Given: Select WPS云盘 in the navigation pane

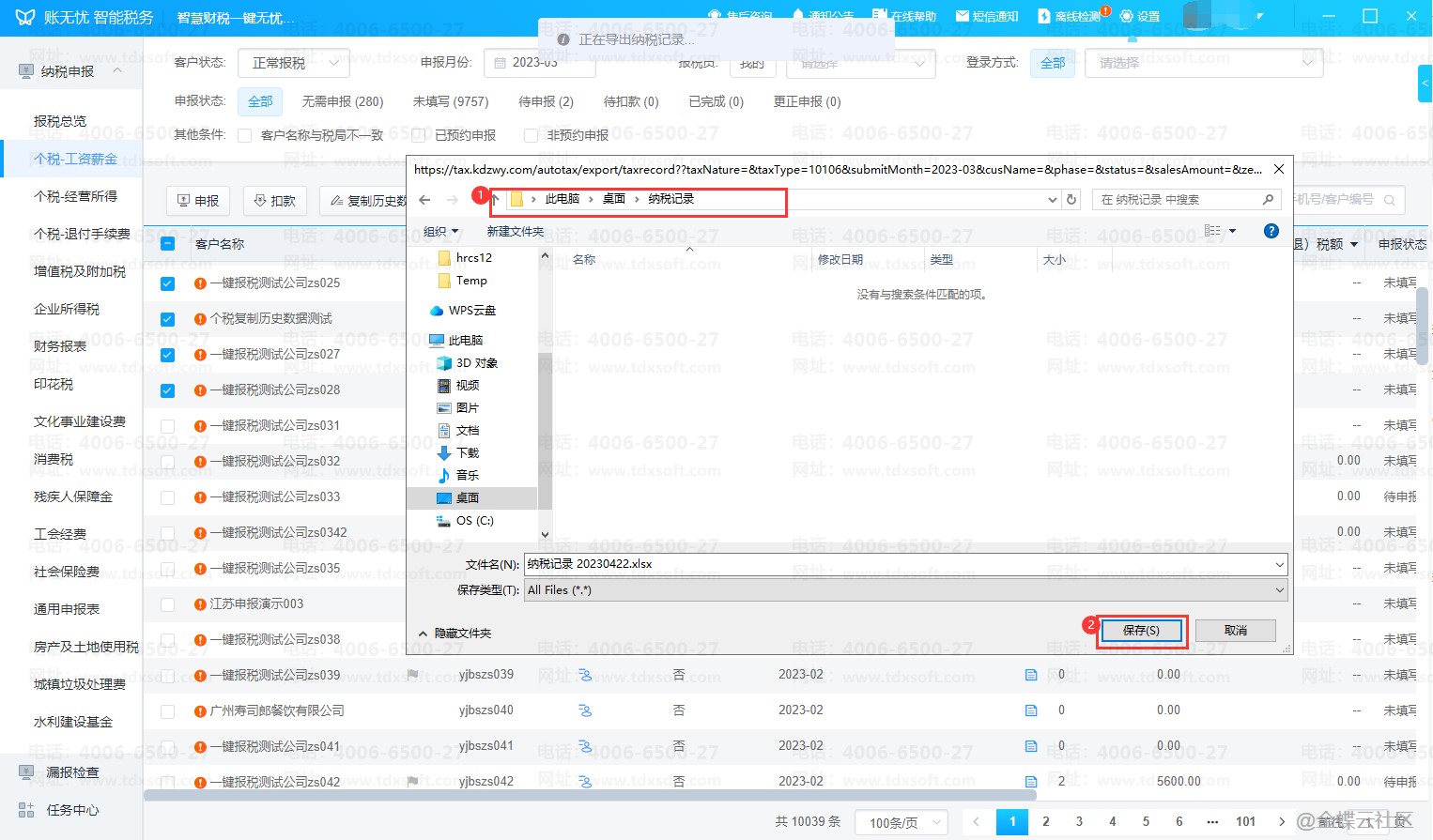Looking at the screenshot, I should coord(470,311).
